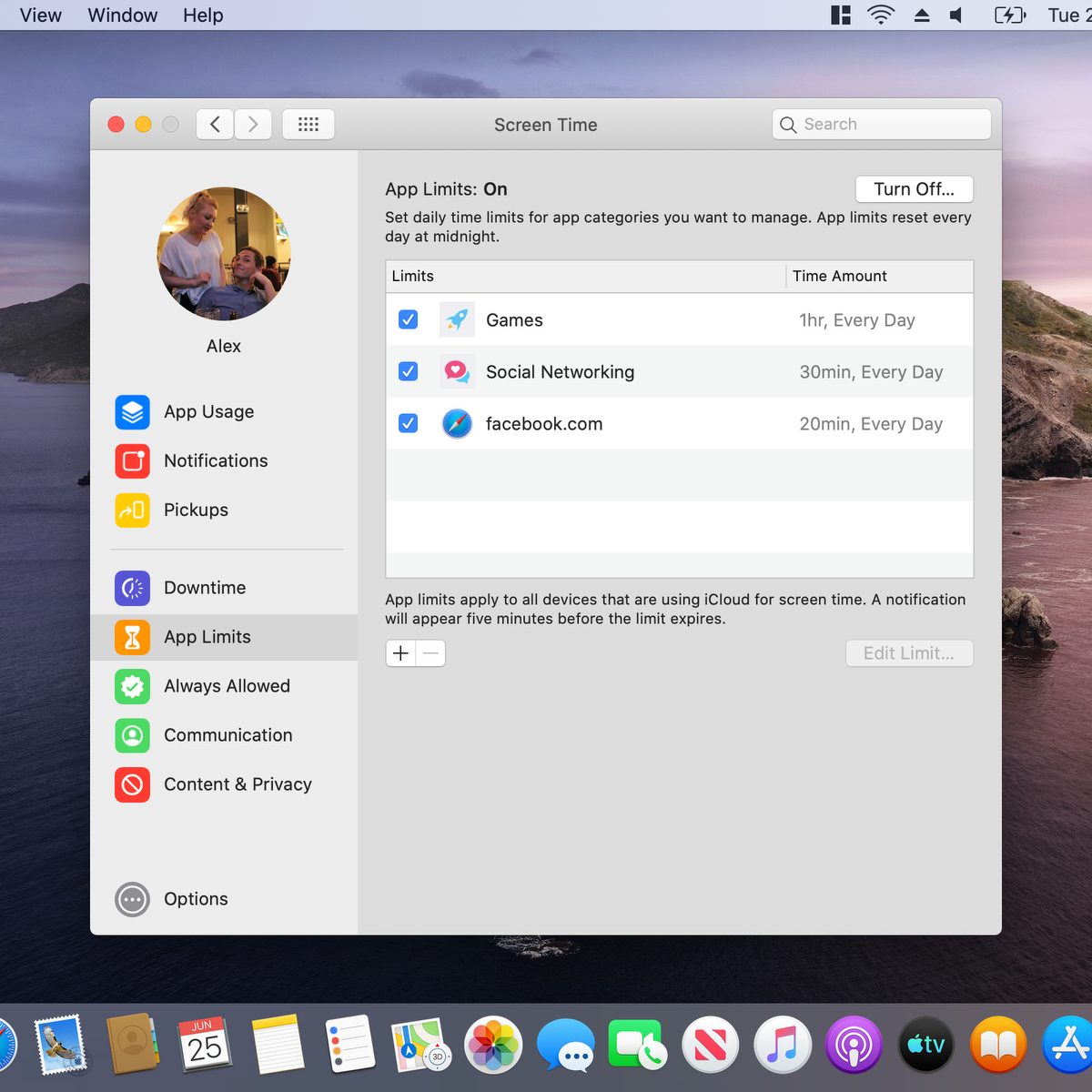Image resolution: width=1092 pixels, height=1092 pixels.
Task: Select the '30min, Every Day' value
Action: coord(871,372)
